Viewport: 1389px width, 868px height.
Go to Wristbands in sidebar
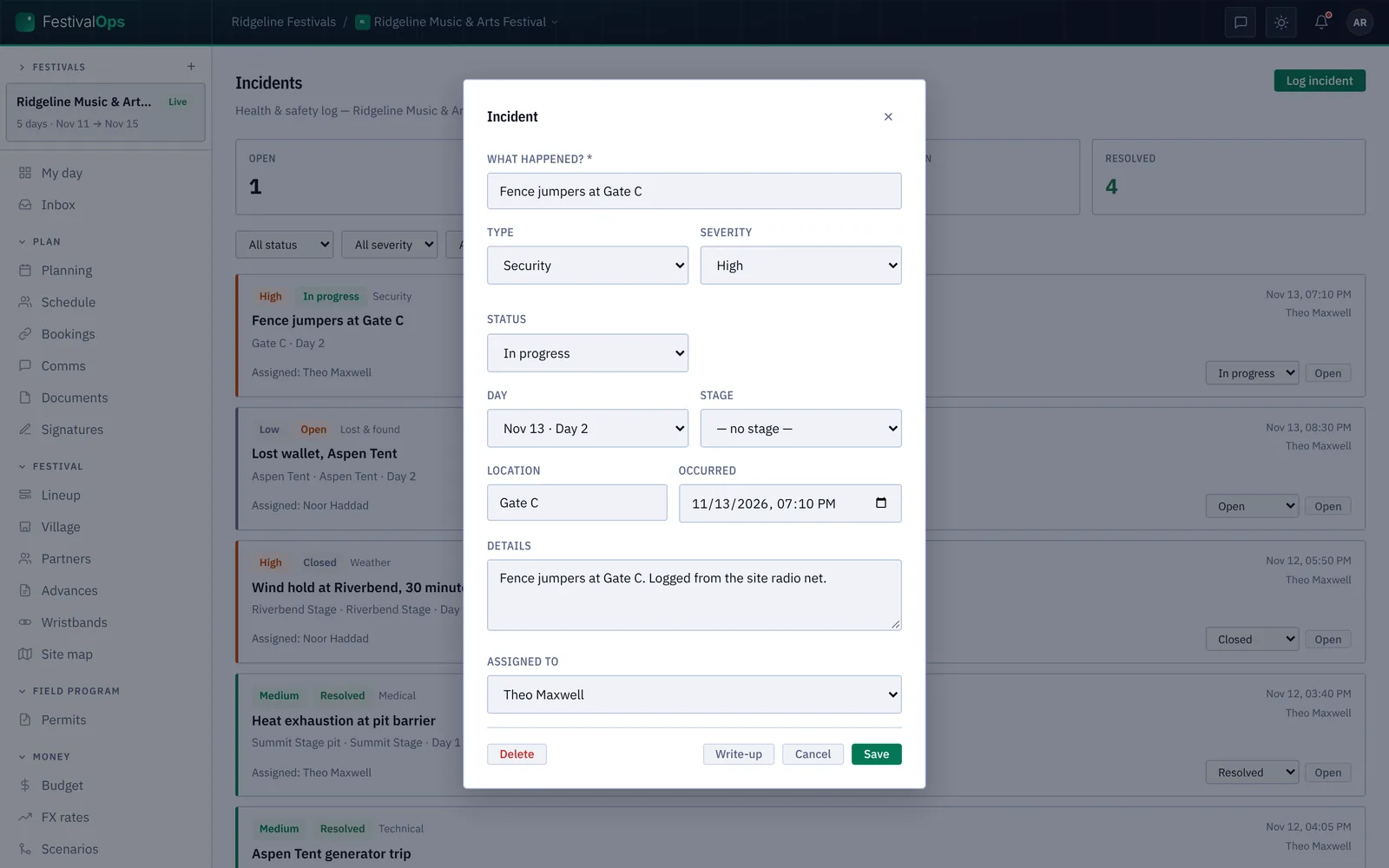(75, 622)
